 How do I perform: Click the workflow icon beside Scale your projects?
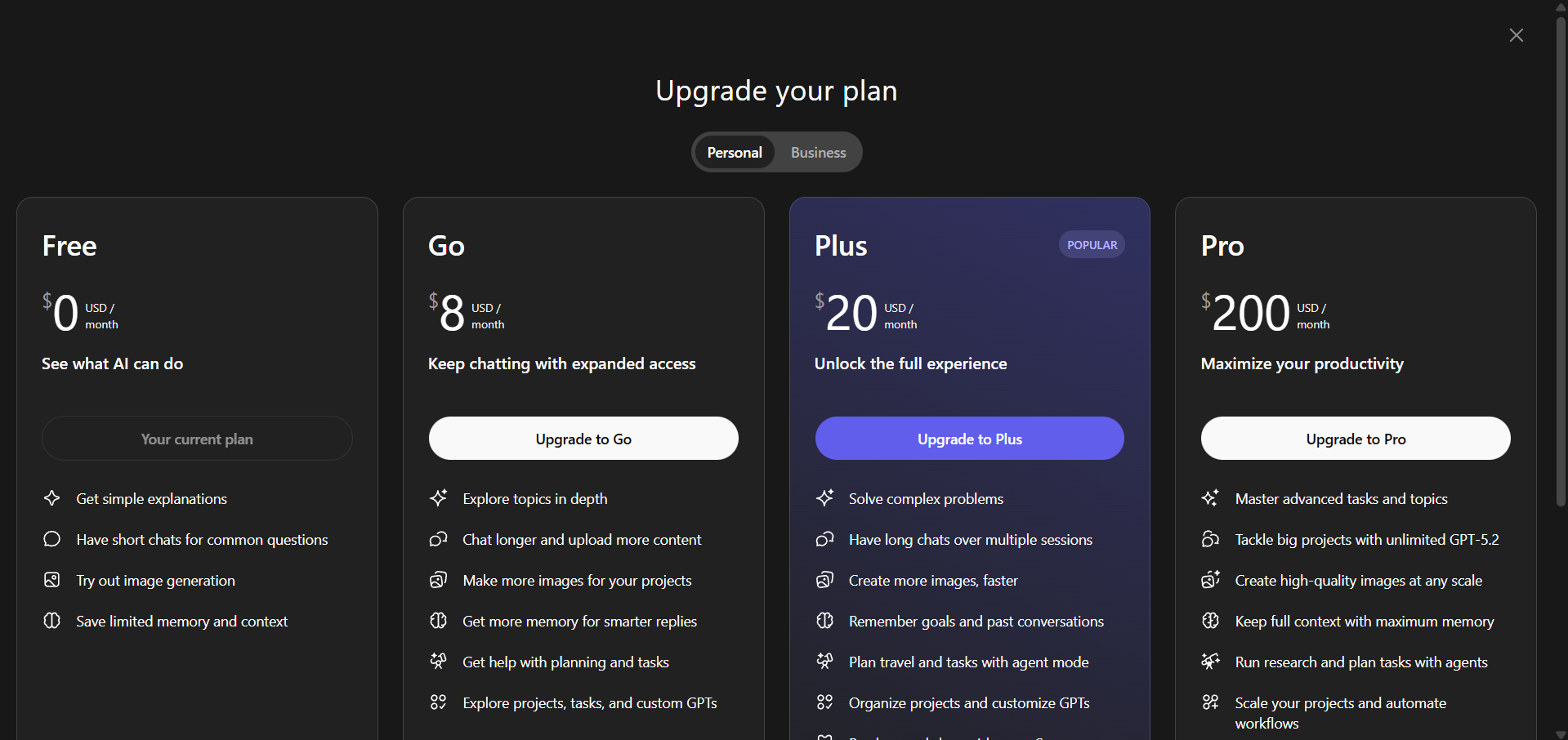pyautogui.click(x=1212, y=702)
